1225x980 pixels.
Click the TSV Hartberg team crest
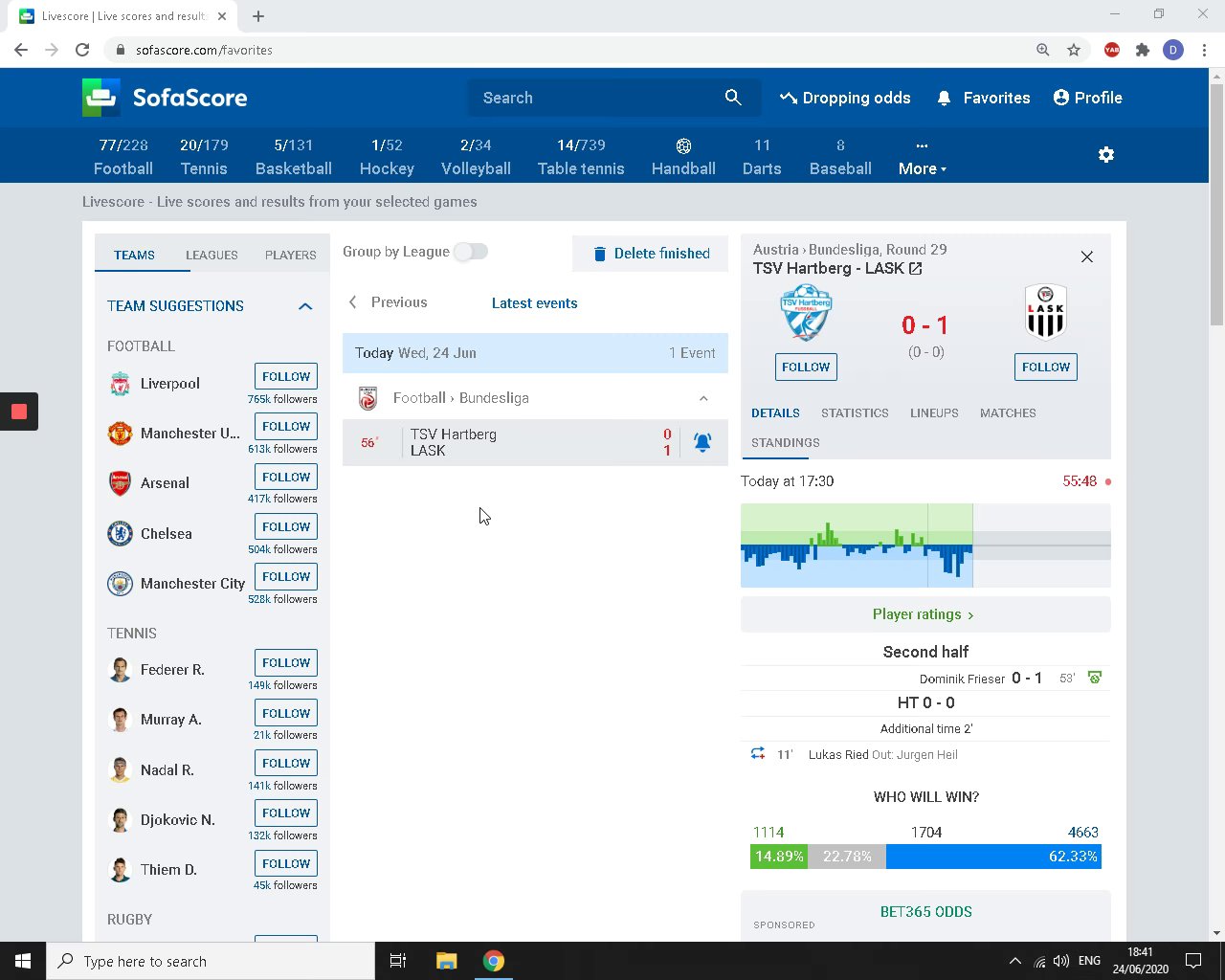pyautogui.click(x=806, y=314)
